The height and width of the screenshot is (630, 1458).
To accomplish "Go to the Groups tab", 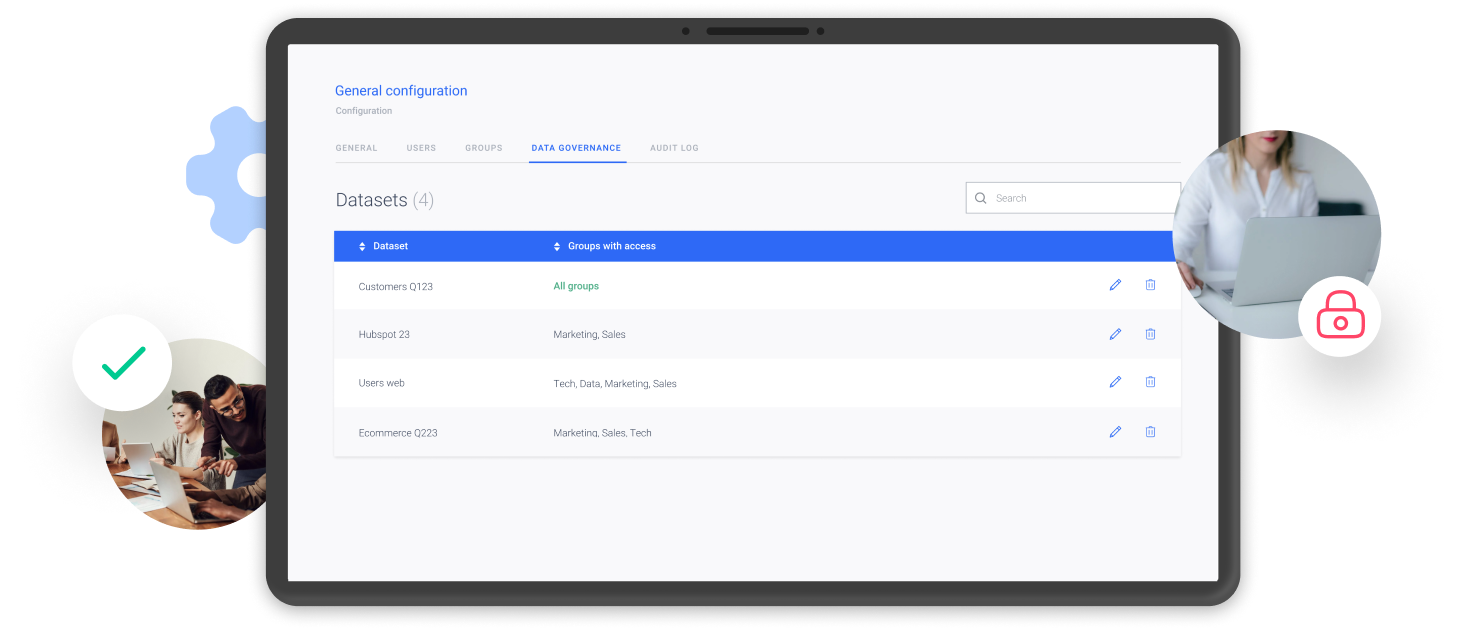I will (484, 148).
